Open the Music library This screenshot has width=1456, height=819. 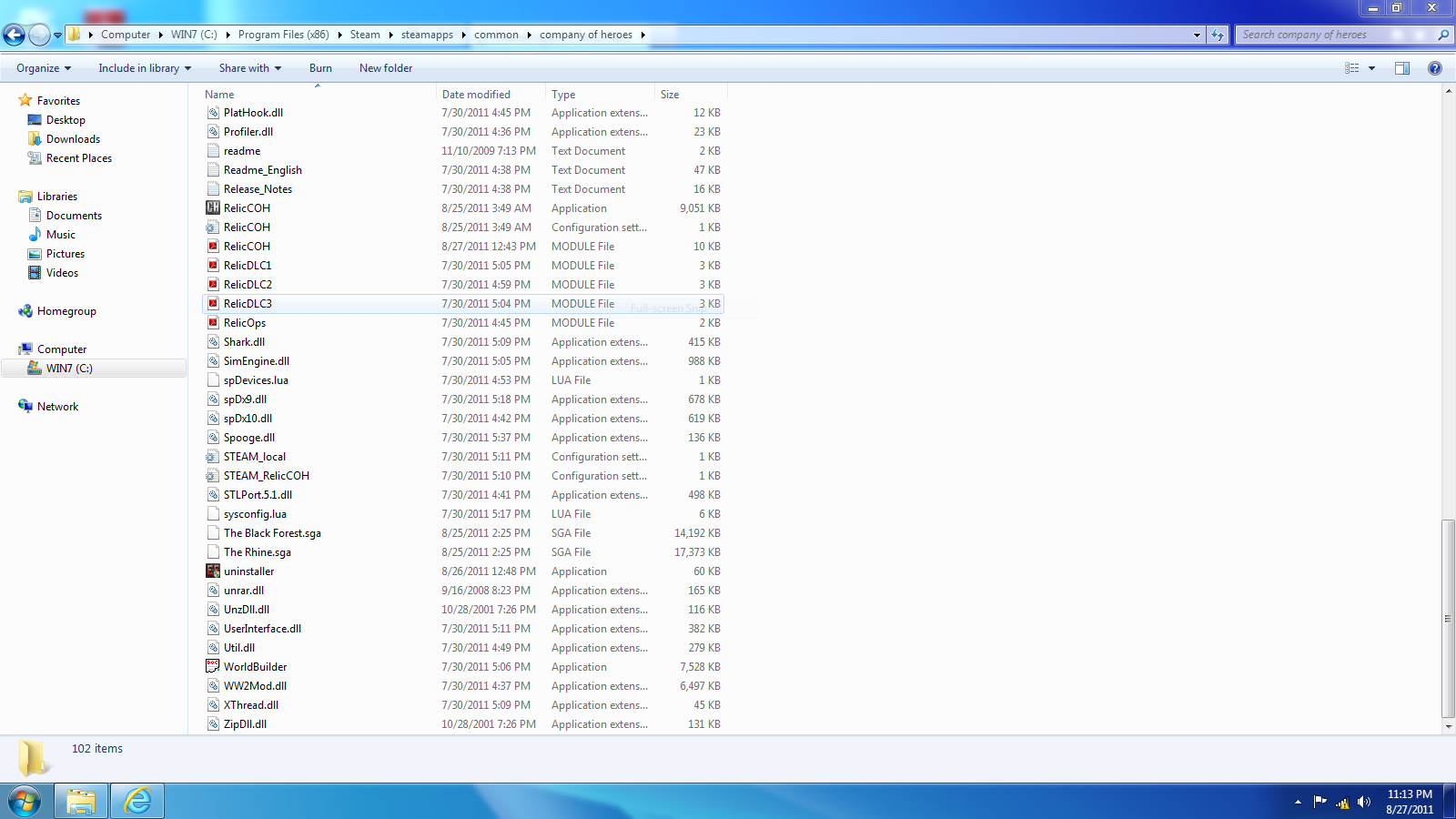(x=61, y=235)
